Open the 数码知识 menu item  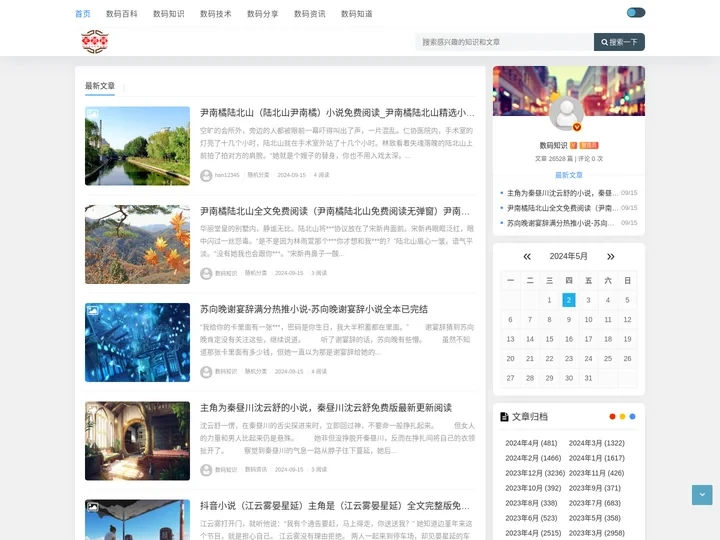coord(169,14)
